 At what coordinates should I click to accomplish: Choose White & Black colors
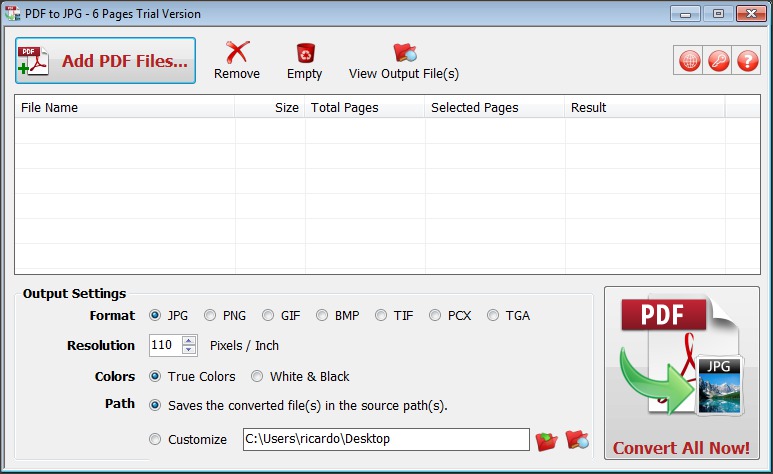pos(300,376)
